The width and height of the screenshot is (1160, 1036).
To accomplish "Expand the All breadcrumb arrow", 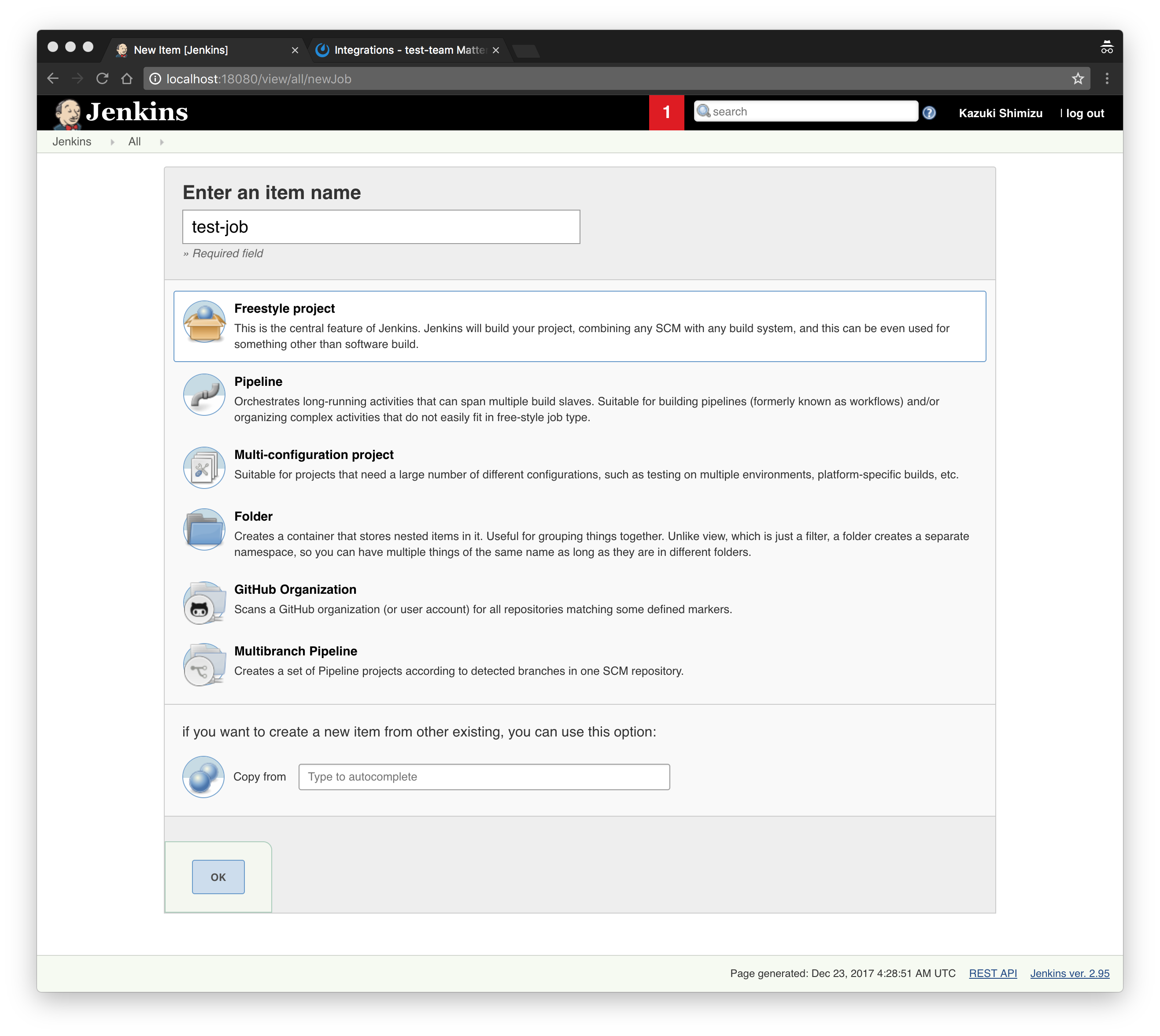I will (162, 142).
